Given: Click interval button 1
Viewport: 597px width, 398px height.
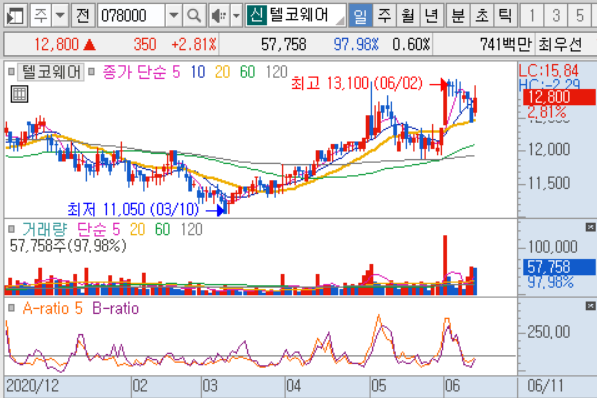Looking at the screenshot, I should 532,16.
